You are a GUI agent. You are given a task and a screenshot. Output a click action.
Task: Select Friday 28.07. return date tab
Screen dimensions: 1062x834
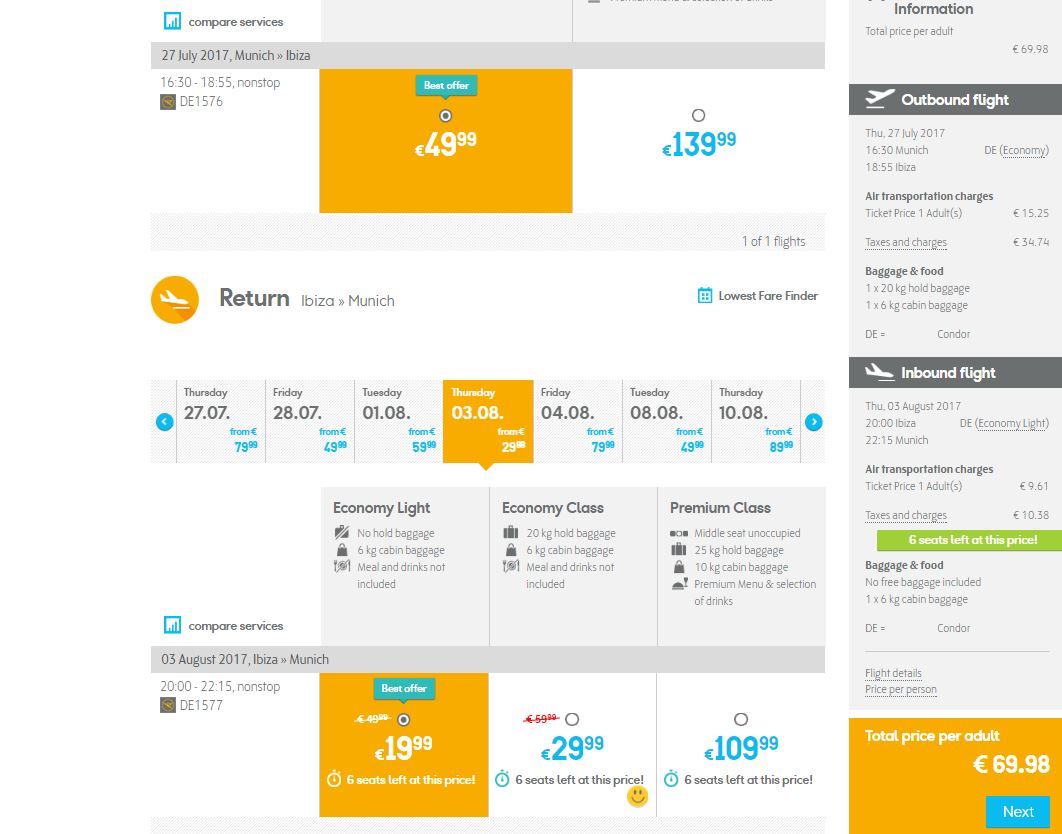click(310, 421)
